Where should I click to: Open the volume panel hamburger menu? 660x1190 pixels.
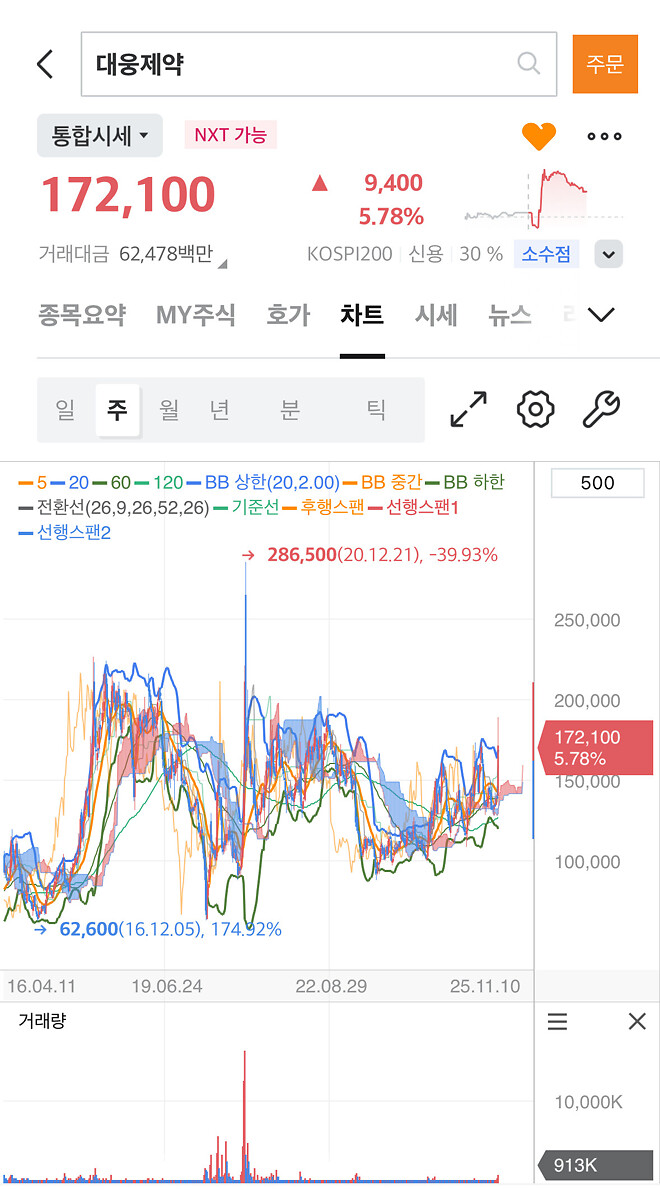coord(558,1022)
